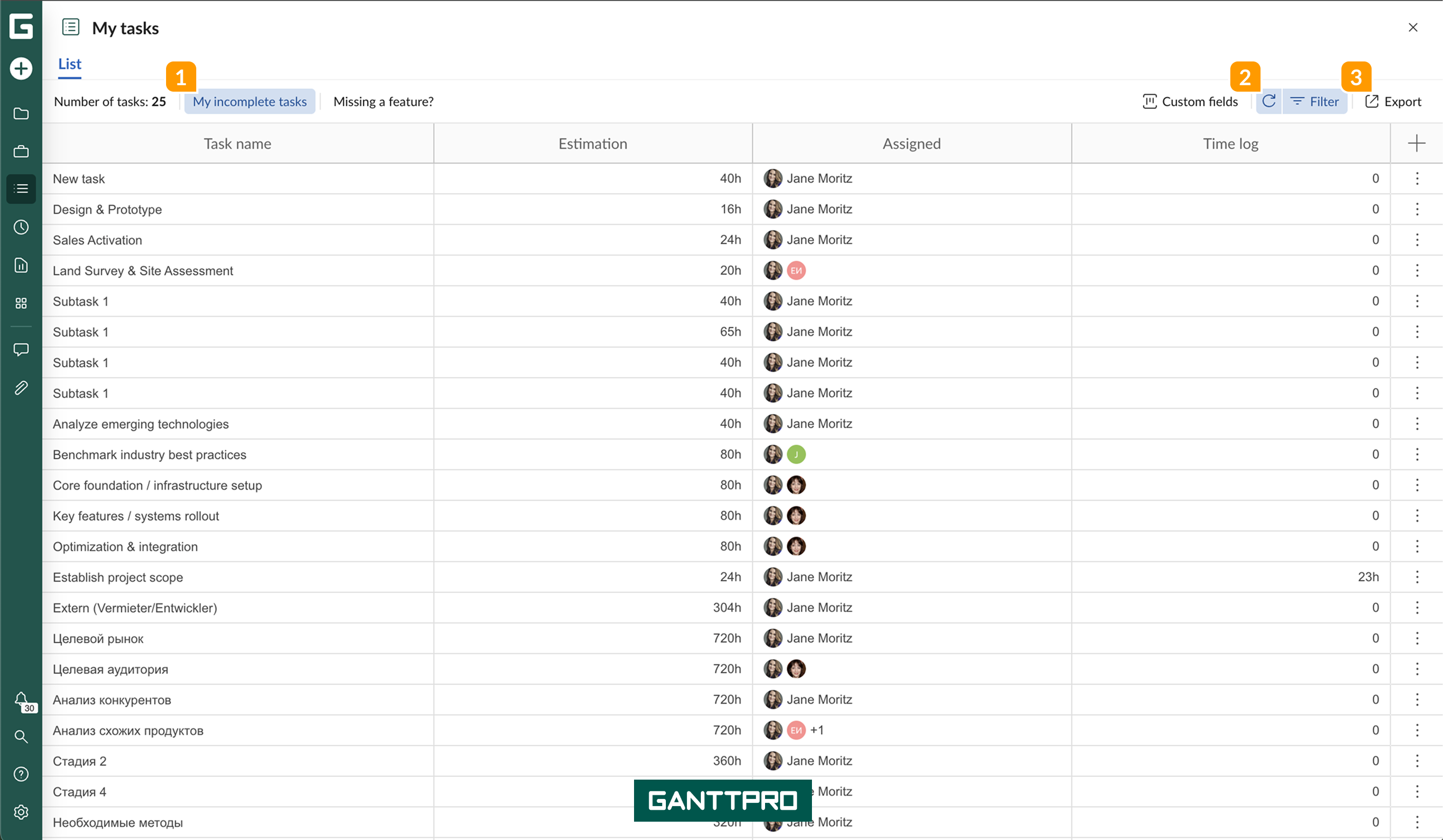Select the My tasks list icon in sidebar

pos(21,189)
